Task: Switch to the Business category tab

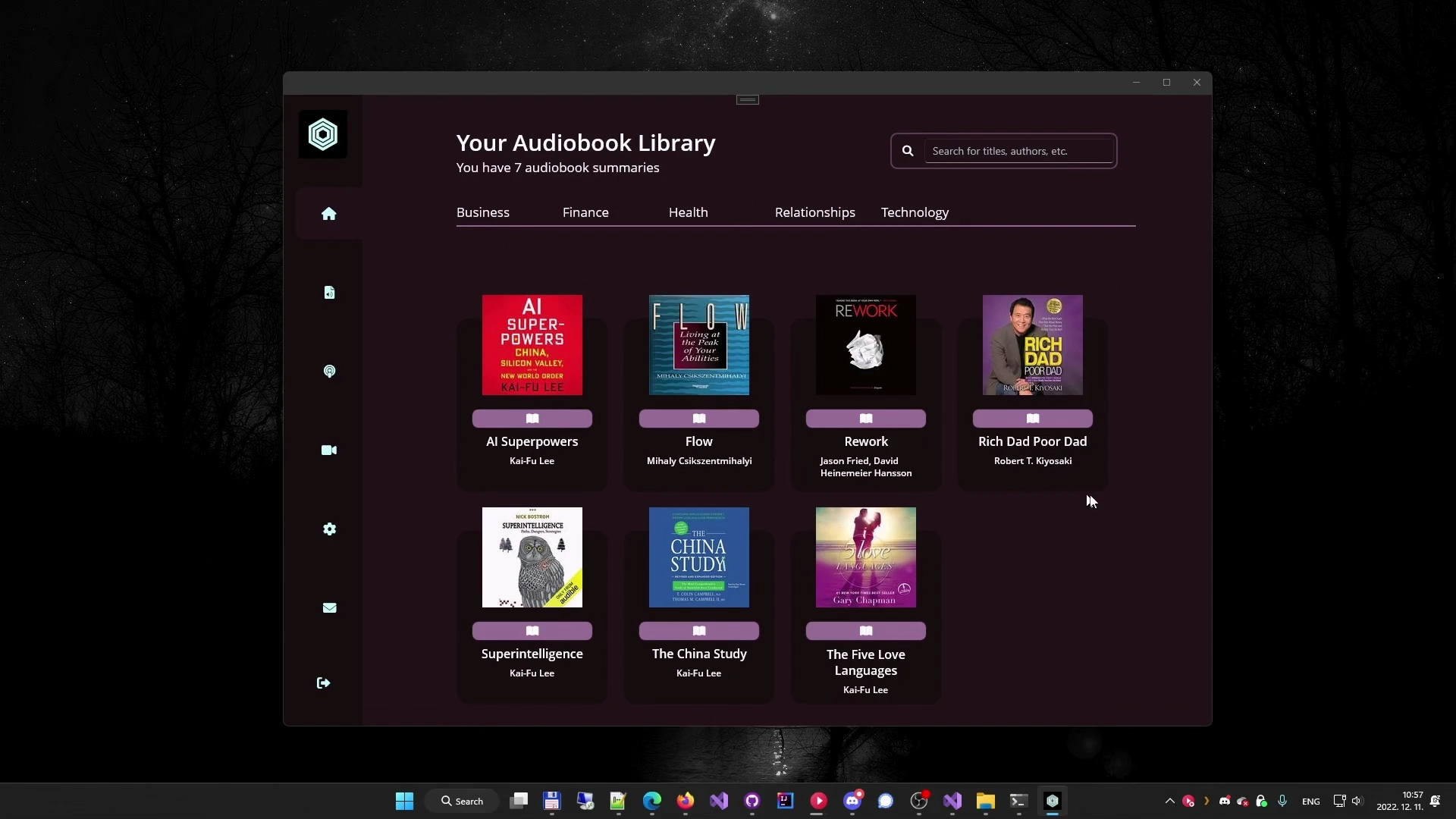Action: pos(483,212)
